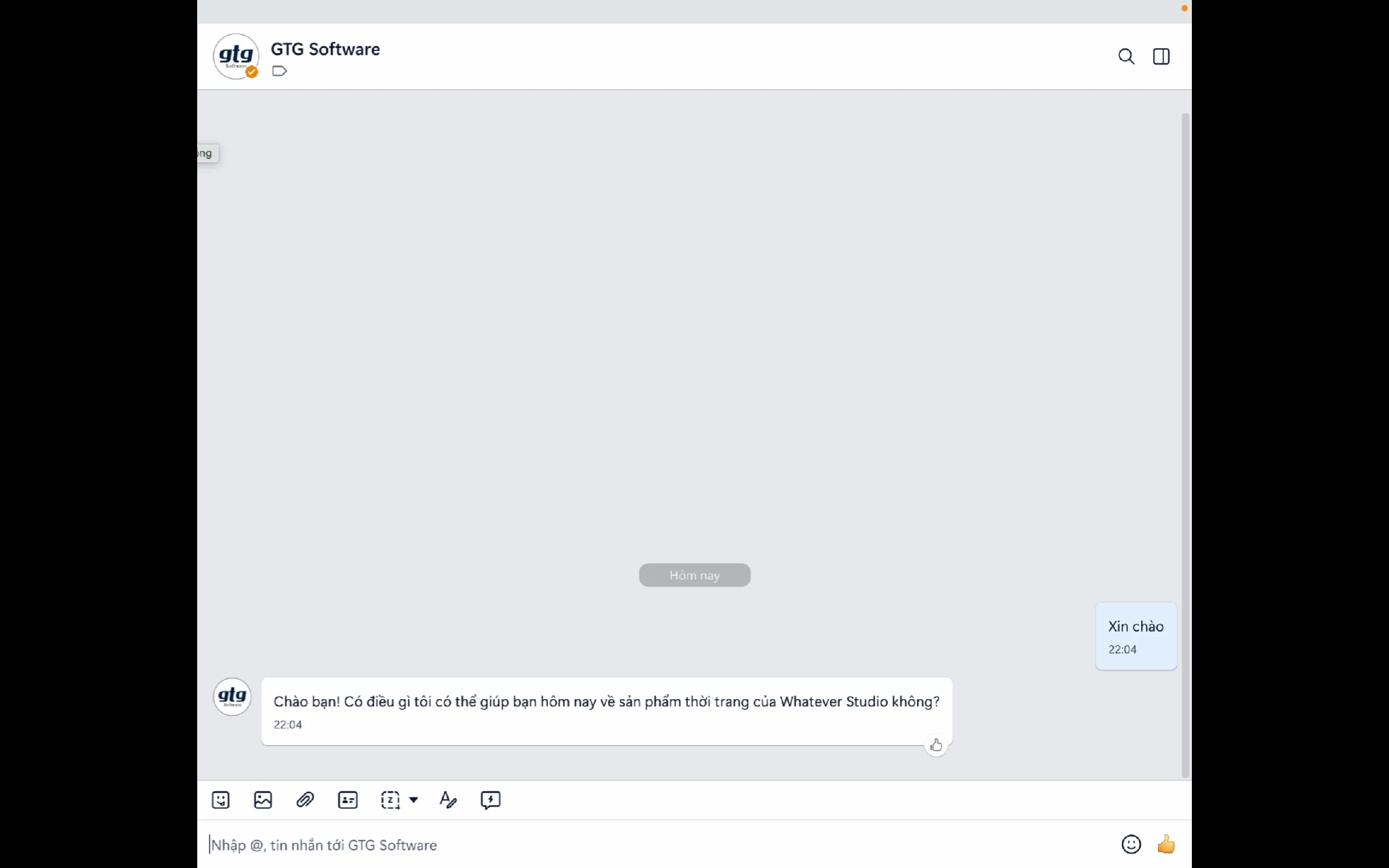Expand the partially hidden tooltip on the left
The width and height of the screenshot is (1389, 868).
(204, 153)
